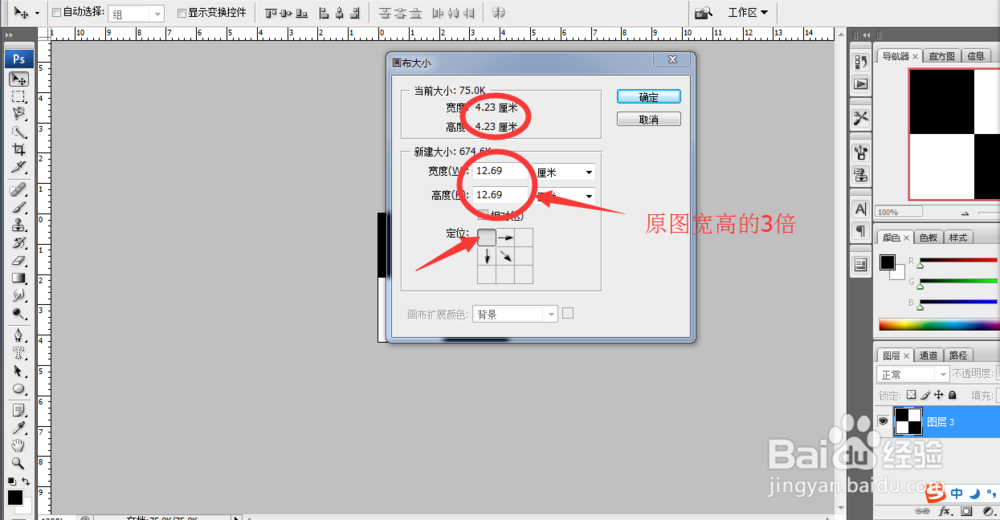
Task: Select the Rectangular Marquee tool
Action: coord(18,96)
